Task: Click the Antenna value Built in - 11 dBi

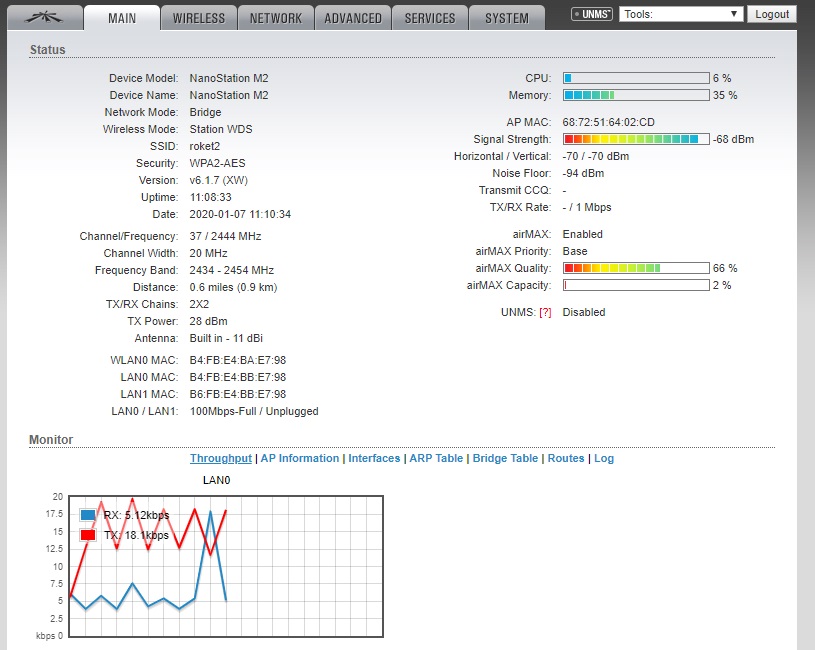Action: 226,338
